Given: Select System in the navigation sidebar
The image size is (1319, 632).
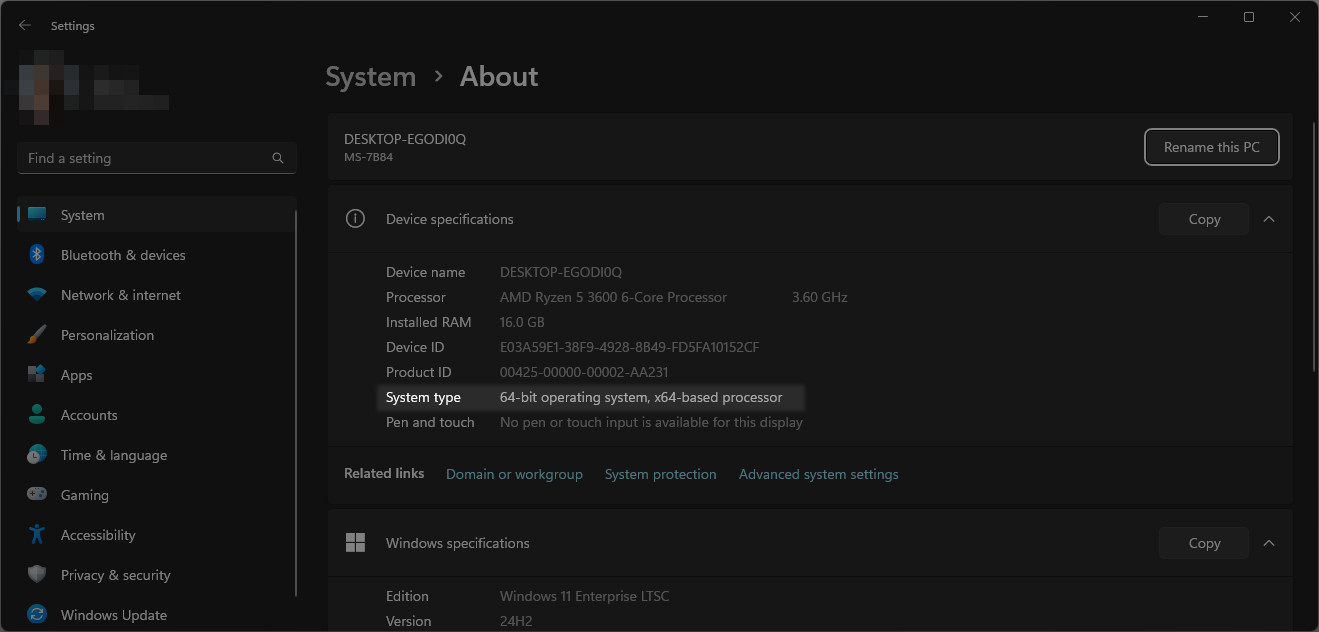Looking at the screenshot, I should (82, 215).
